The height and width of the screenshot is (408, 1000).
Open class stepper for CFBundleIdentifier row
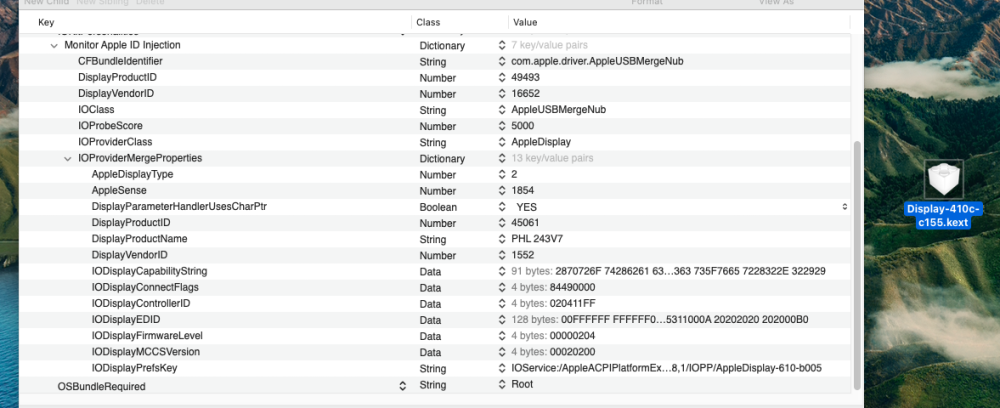(x=502, y=62)
